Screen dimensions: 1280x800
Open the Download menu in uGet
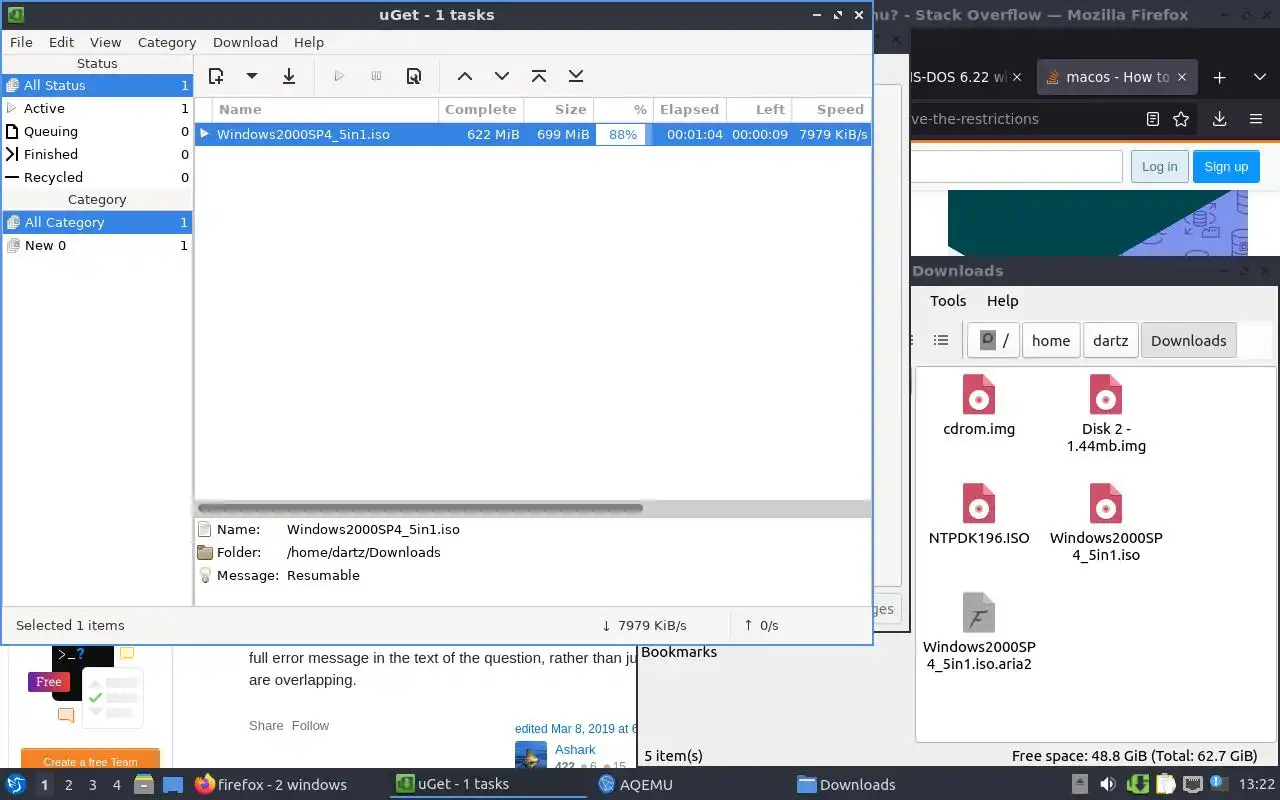point(245,42)
